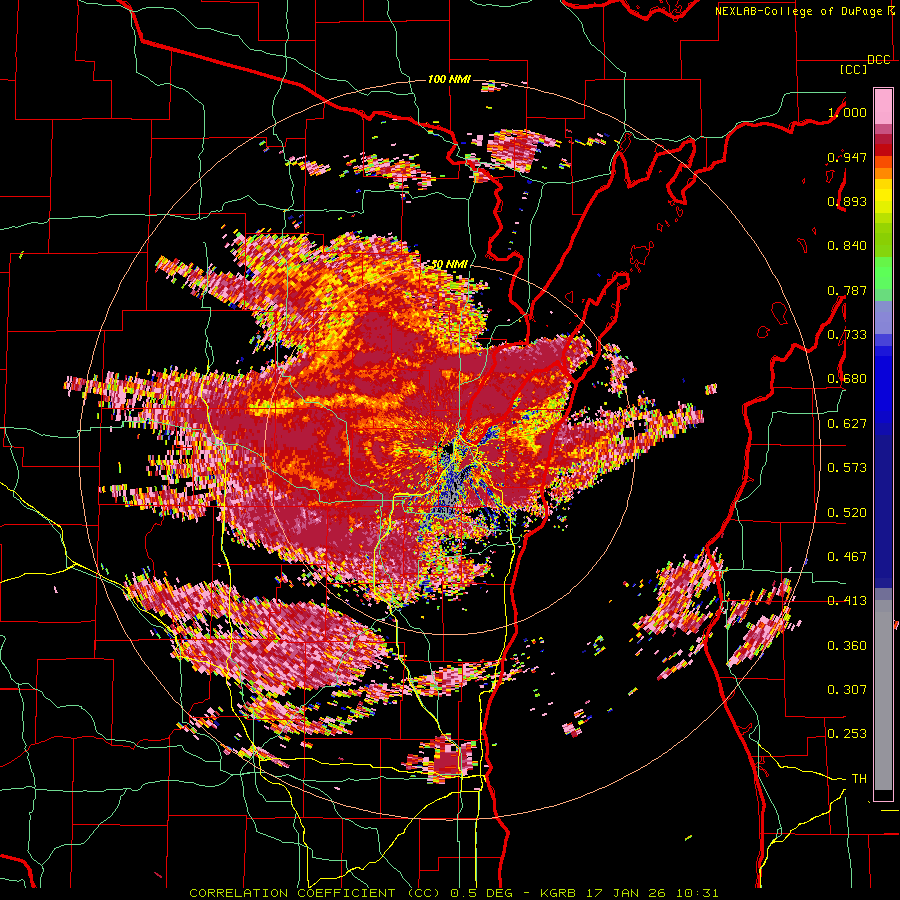The image size is (900, 900).
Task: Click the pink top band of color scale
Action: (883, 106)
